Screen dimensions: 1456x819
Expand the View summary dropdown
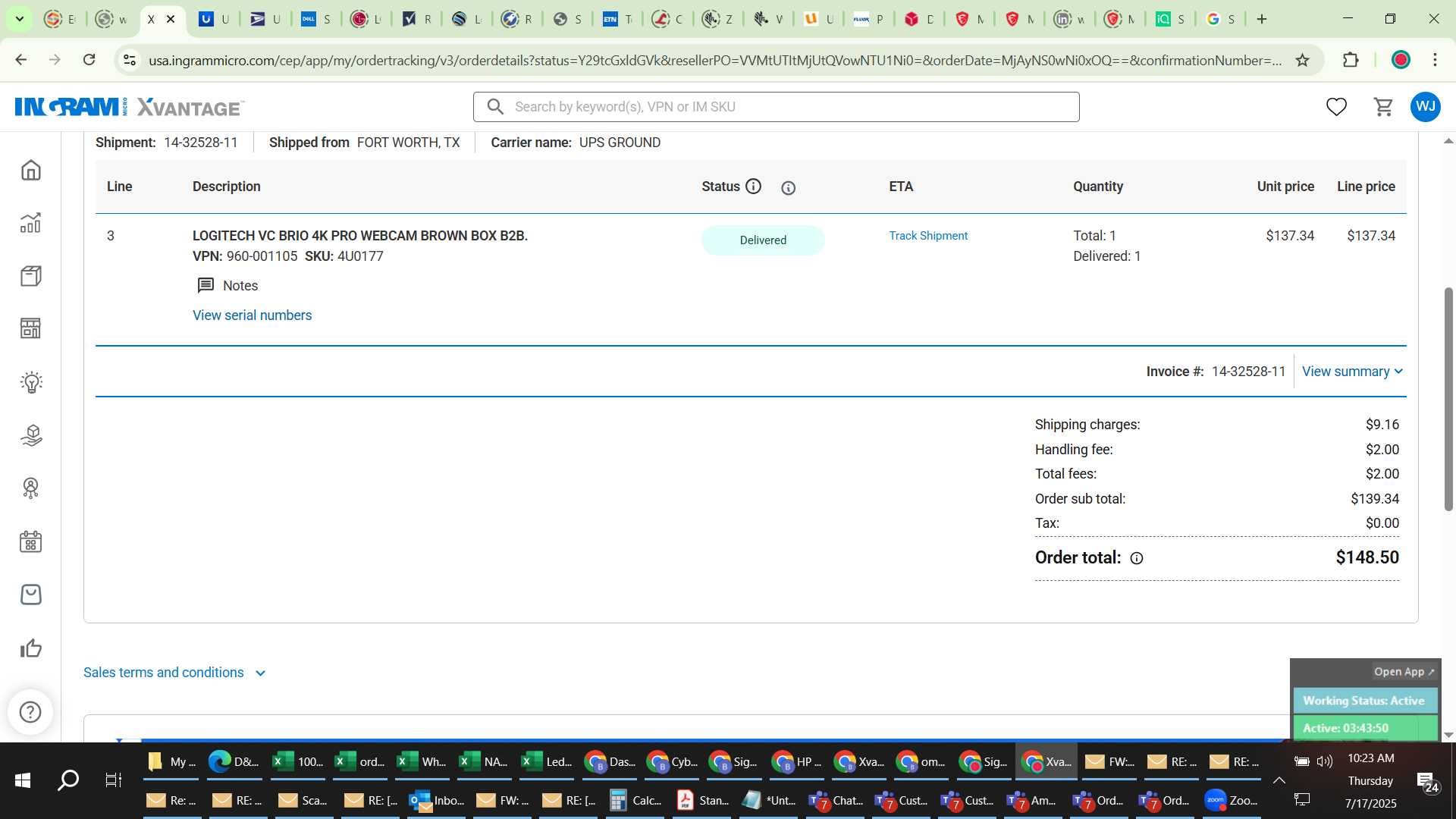pyautogui.click(x=1352, y=372)
